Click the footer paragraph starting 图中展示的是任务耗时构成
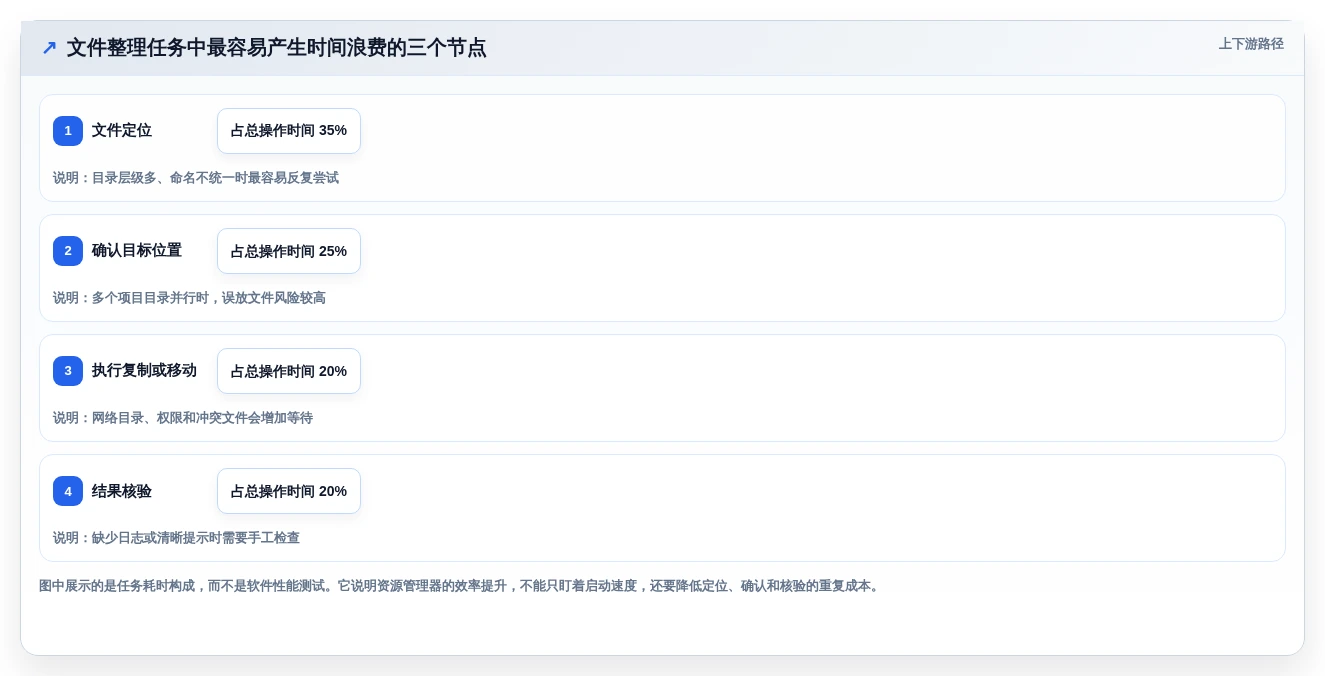 pyautogui.click(x=461, y=586)
